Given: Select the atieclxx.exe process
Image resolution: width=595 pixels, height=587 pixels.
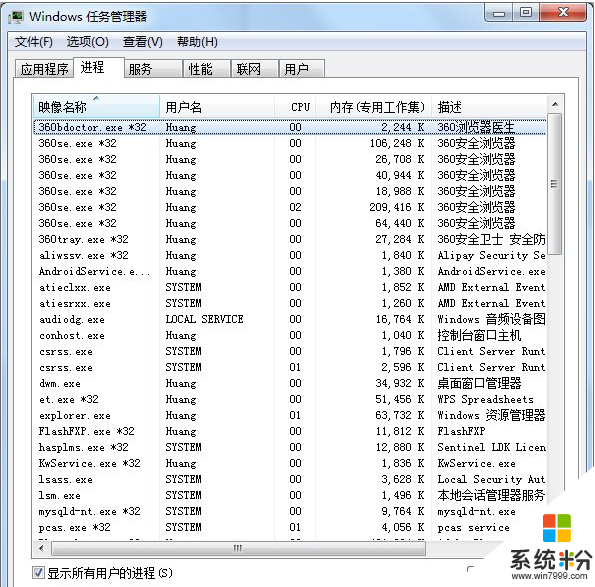Looking at the screenshot, I should click(x=290, y=287).
